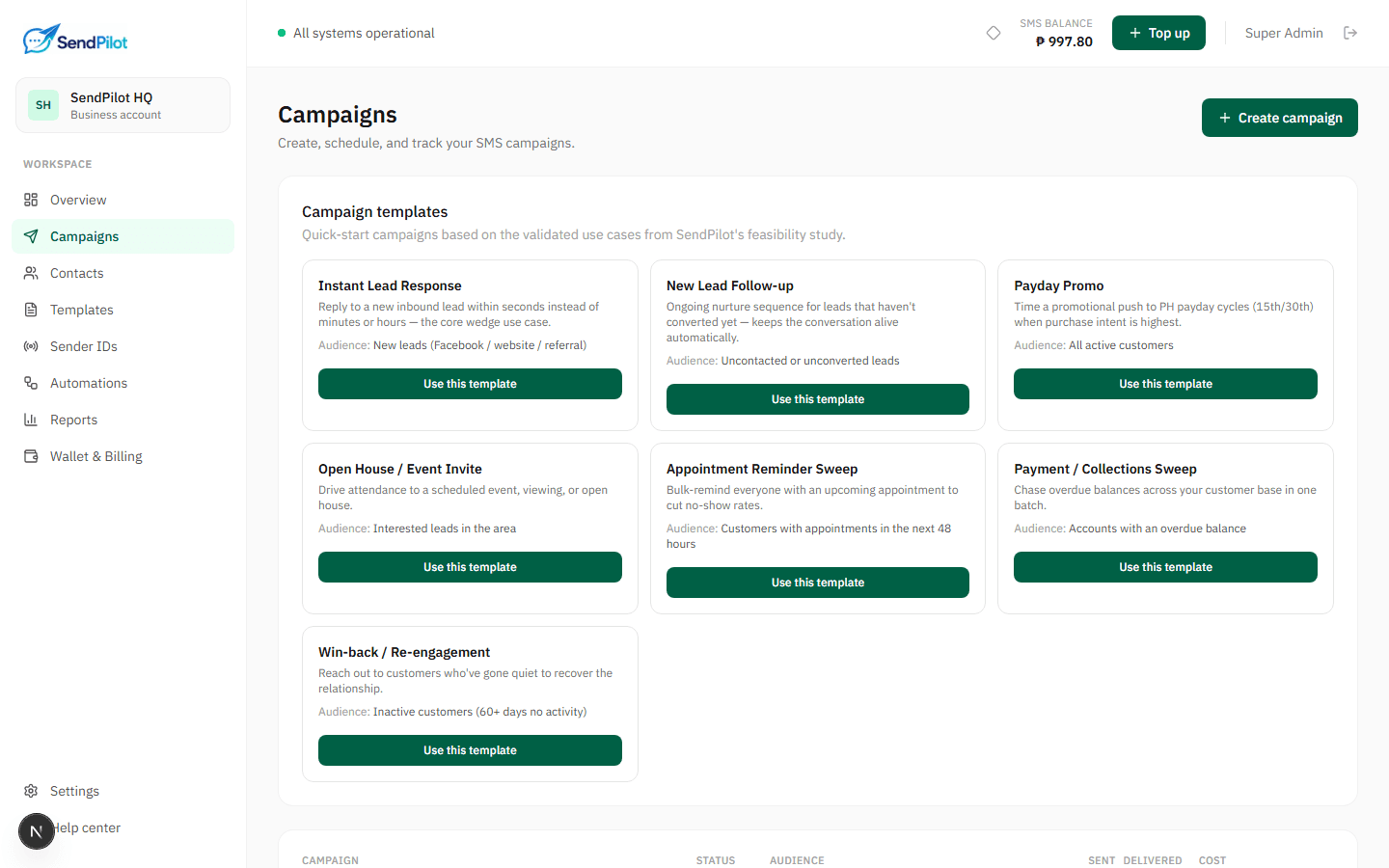Use the Appointment Reminder Sweep template
Viewport: 1389px width, 868px height.
click(x=818, y=583)
